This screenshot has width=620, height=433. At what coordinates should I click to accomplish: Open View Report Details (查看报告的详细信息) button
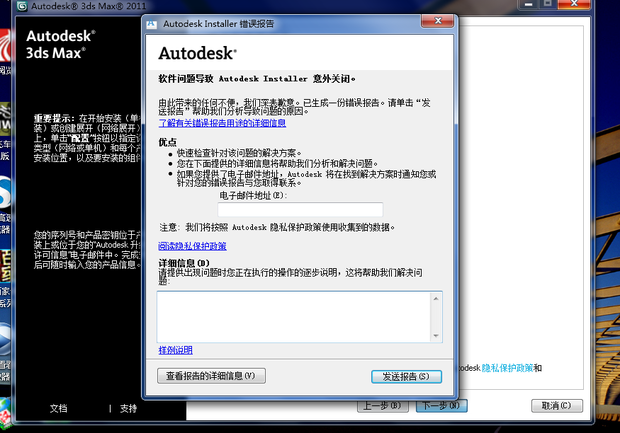211,376
